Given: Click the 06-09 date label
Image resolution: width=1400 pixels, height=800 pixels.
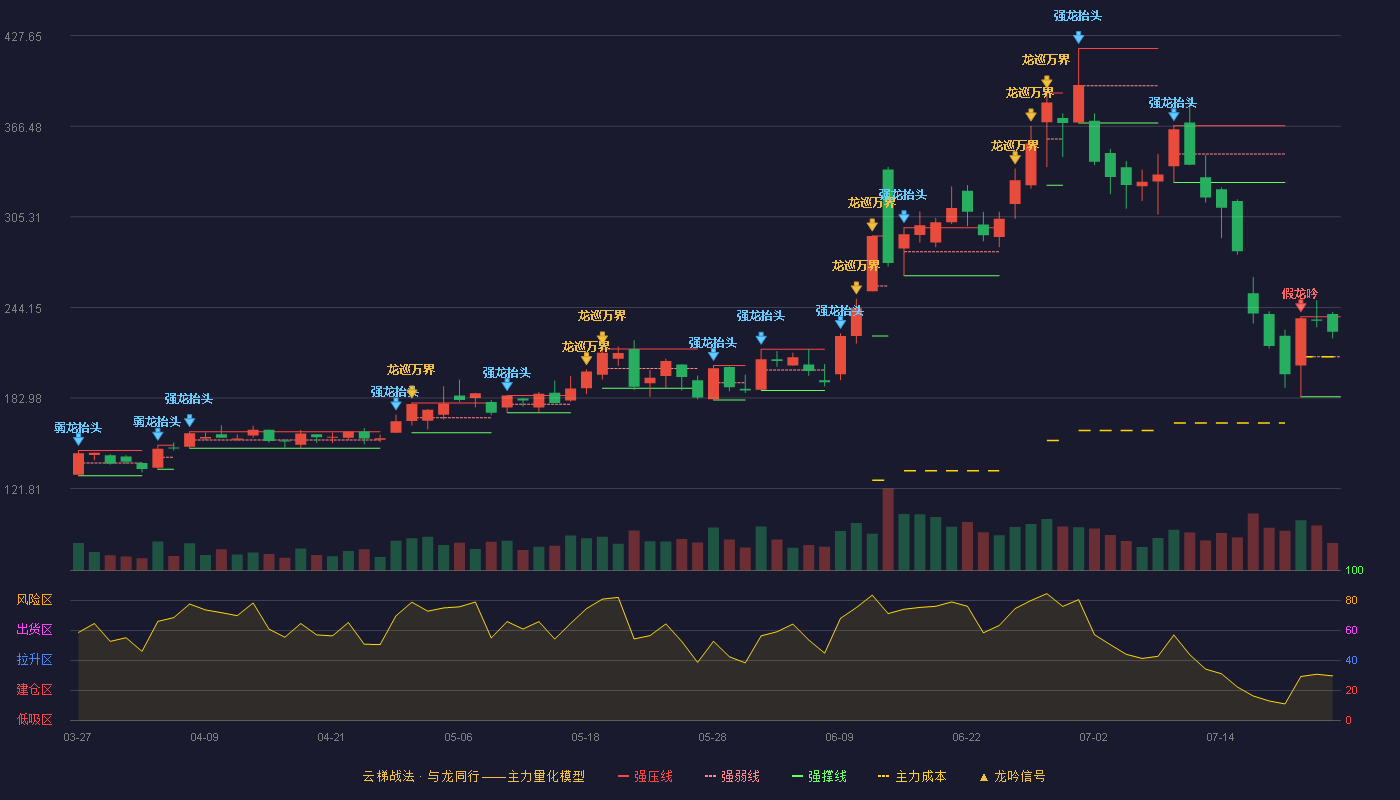Looking at the screenshot, I should [839, 737].
